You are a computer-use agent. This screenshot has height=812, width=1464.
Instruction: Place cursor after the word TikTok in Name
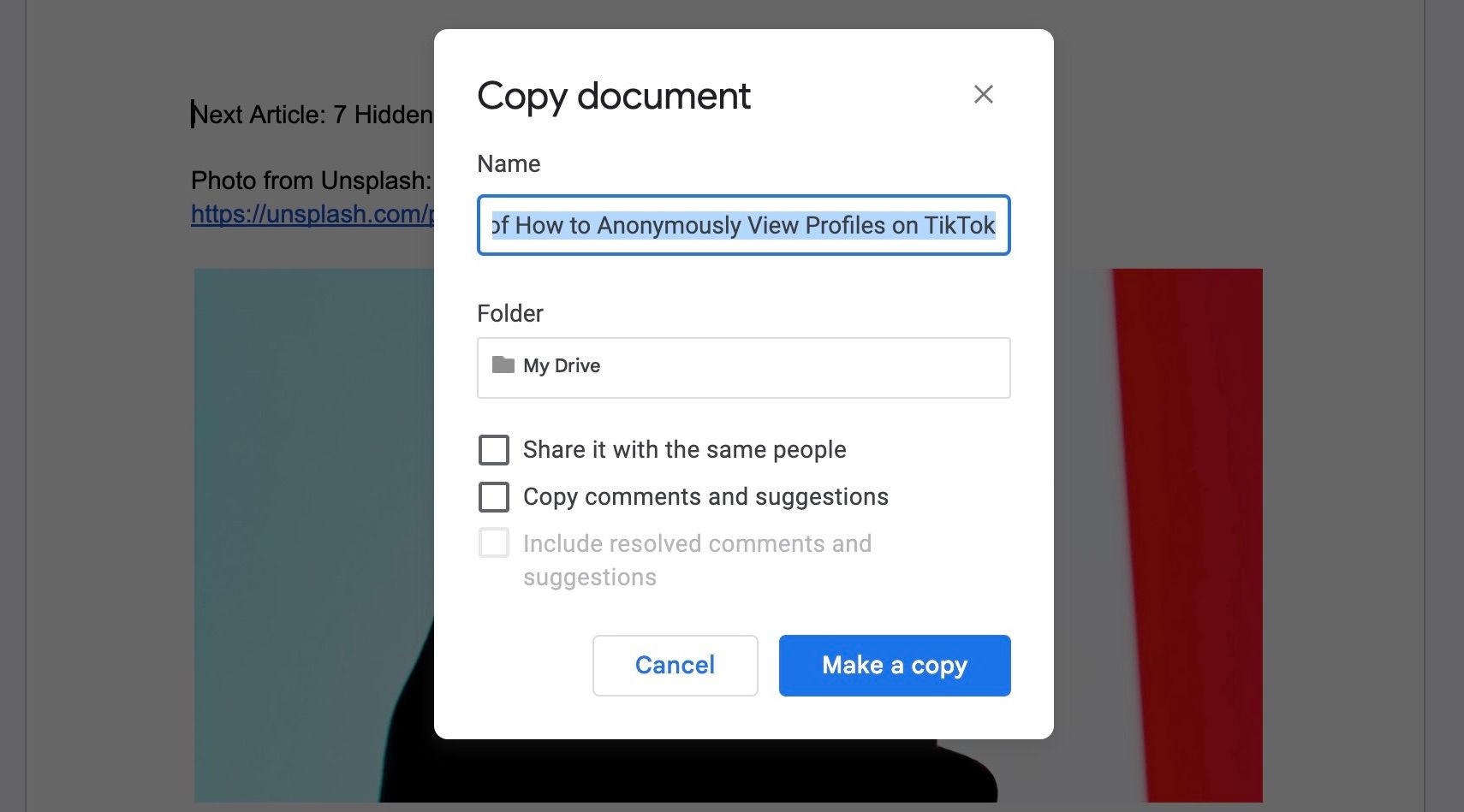(996, 225)
